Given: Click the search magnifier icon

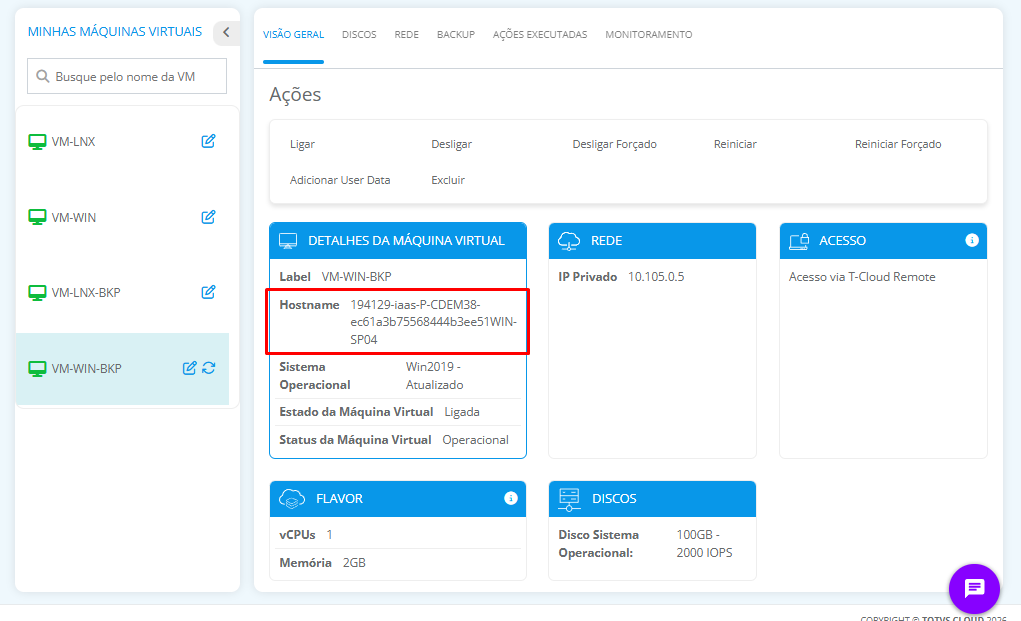Looking at the screenshot, I should point(43,76).
